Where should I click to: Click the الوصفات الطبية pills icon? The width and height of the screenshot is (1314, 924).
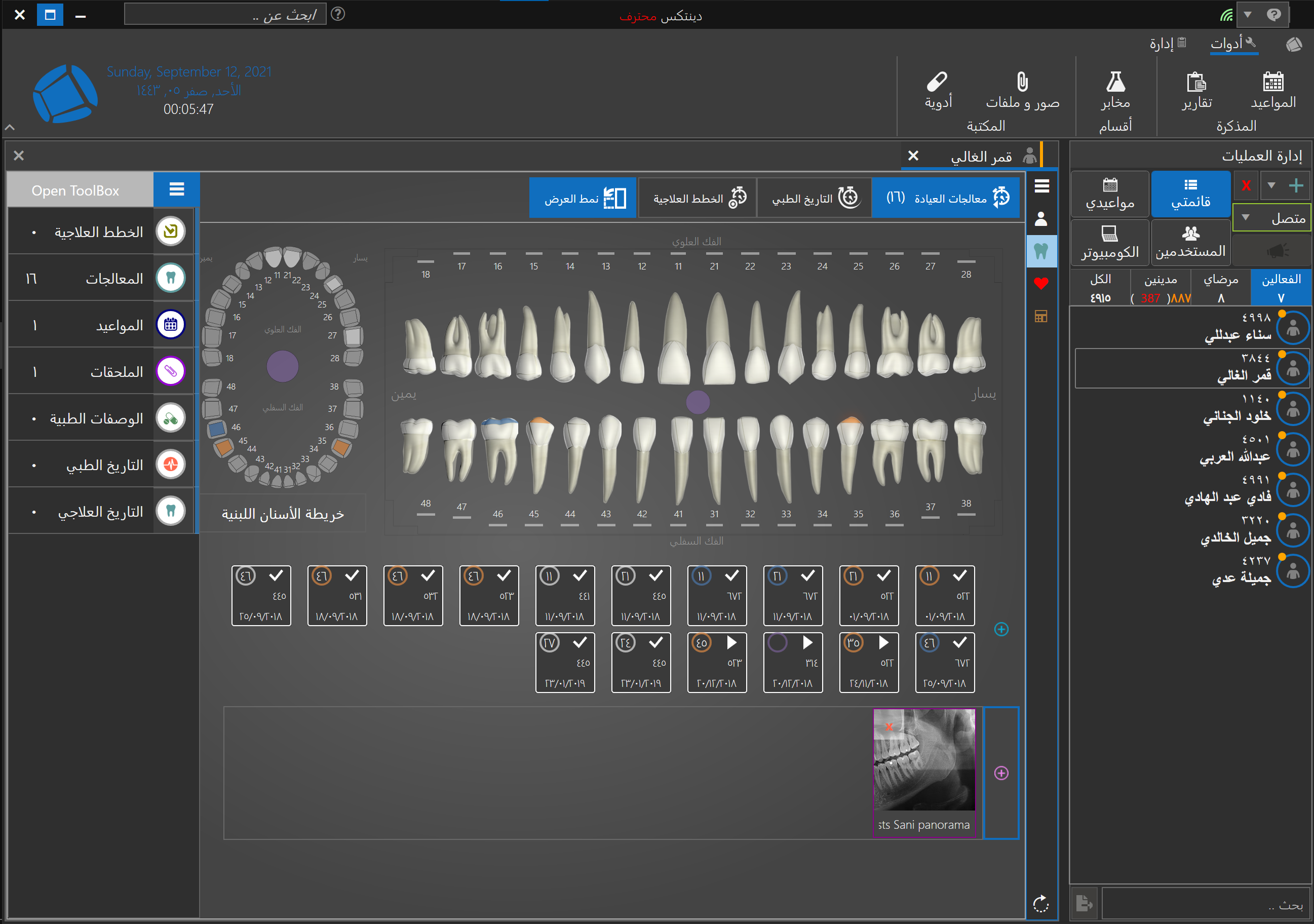(171, 418)
